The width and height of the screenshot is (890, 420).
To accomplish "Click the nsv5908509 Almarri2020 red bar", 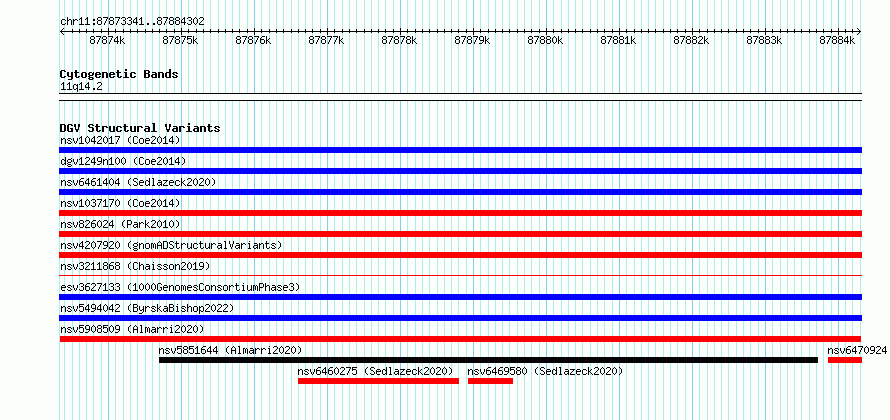I will pyautogui.click(x=460, y=339).
